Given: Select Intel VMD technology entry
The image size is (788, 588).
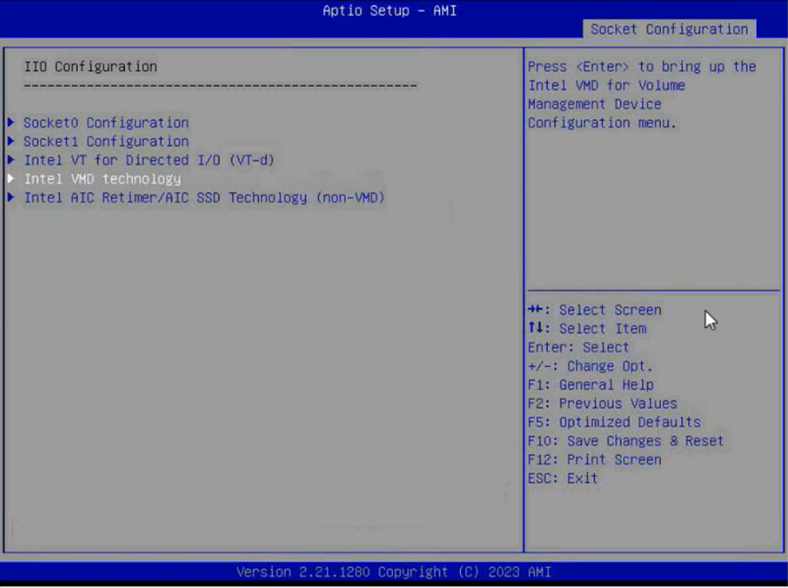Looking at the screenshot, I should pyautogui.click(x=103, y=179).
